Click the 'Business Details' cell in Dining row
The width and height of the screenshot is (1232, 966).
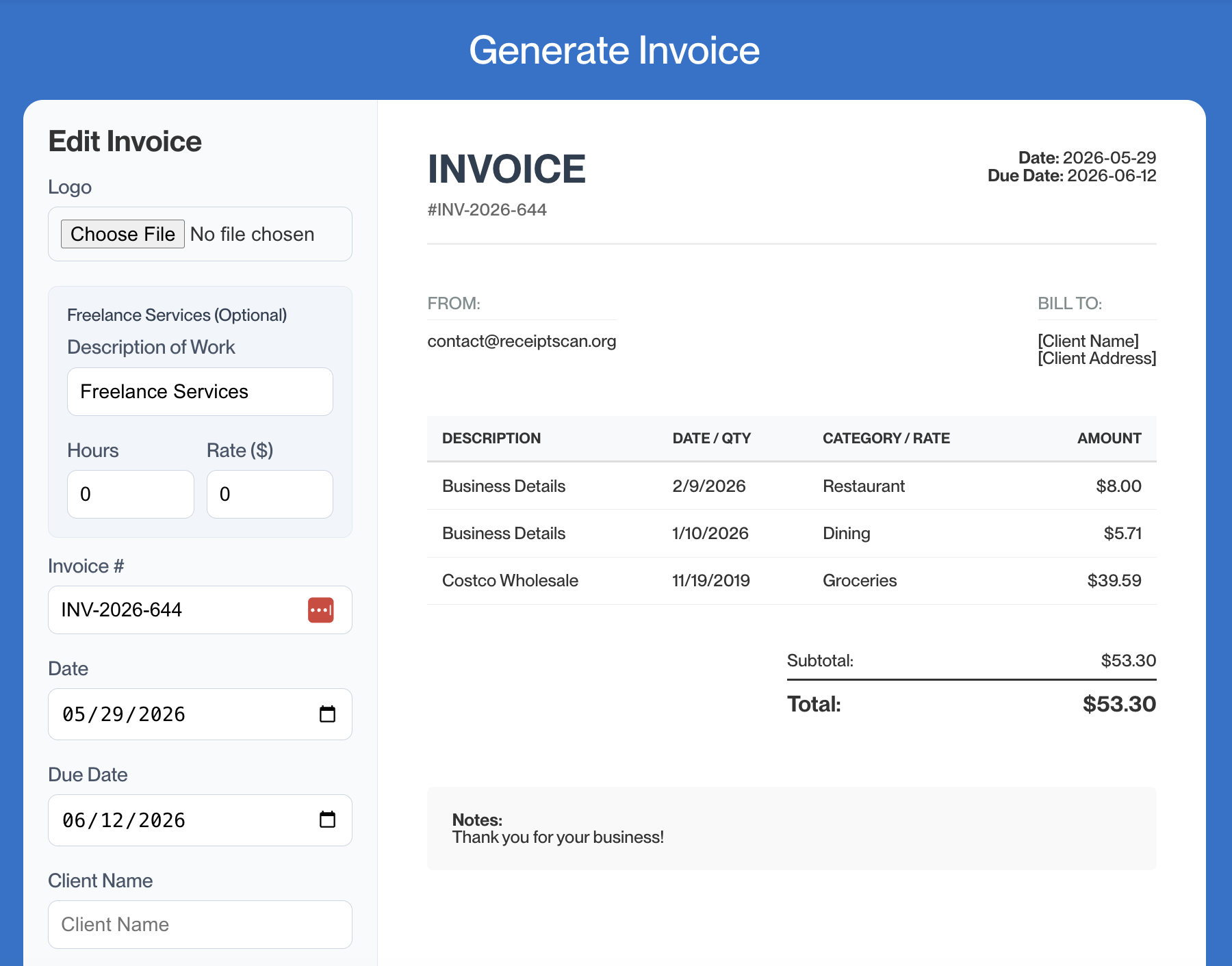coord(504,533)
